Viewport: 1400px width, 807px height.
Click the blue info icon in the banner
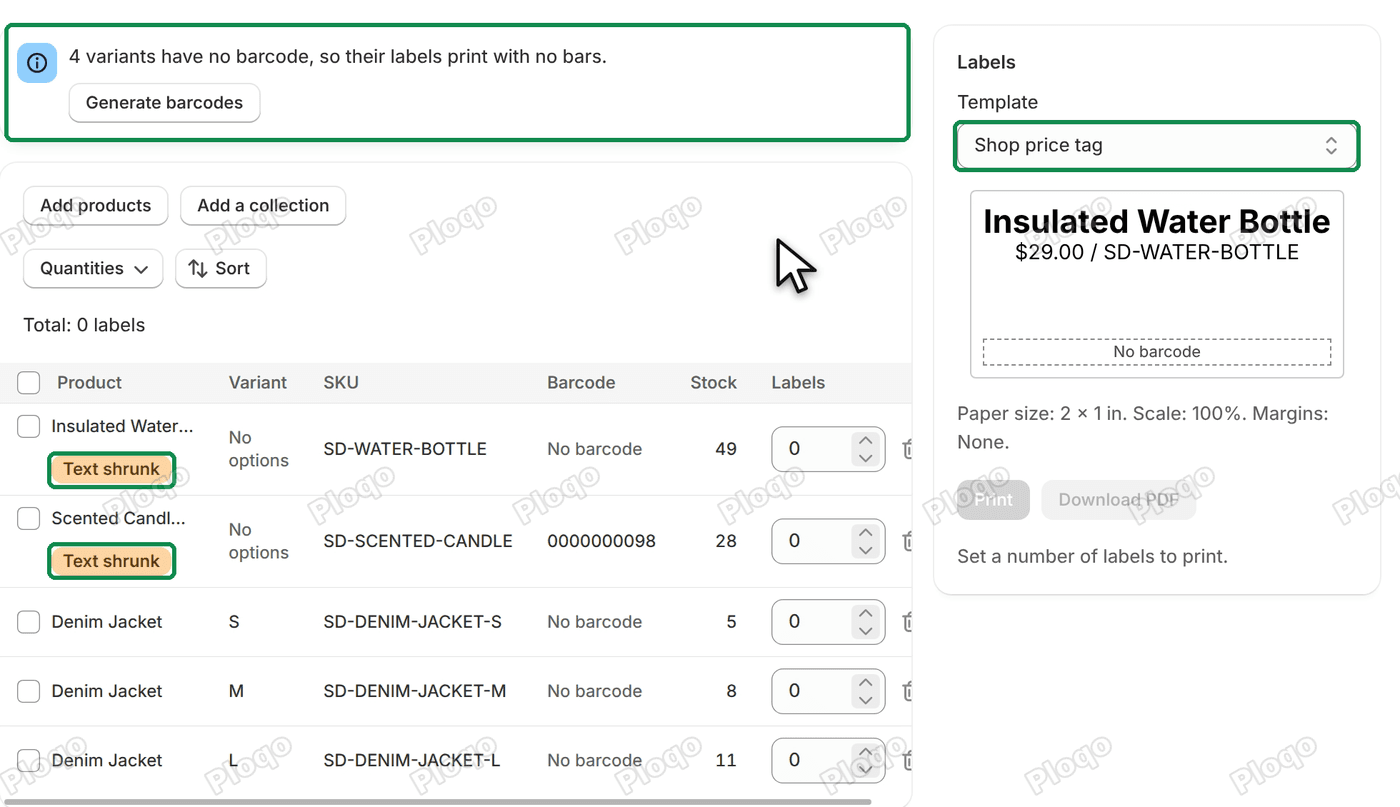pyautogui.click(x=37, y=63)
